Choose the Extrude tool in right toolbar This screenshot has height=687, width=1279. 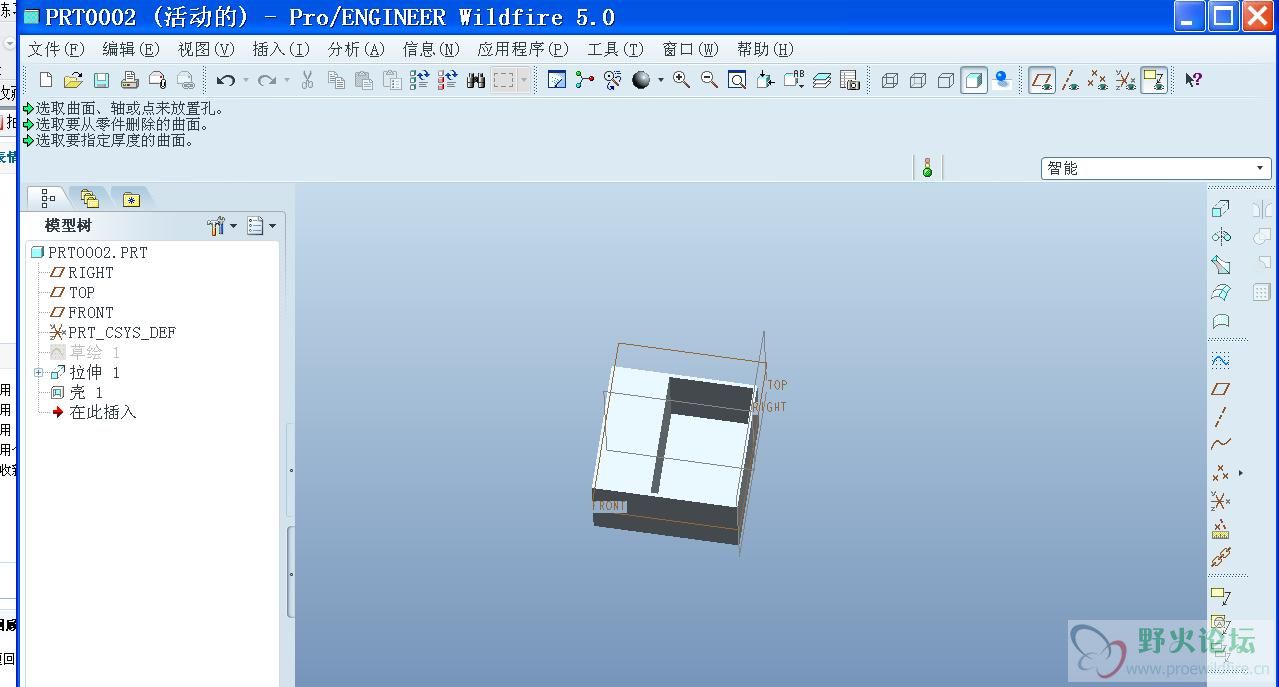pos(1221,208)
